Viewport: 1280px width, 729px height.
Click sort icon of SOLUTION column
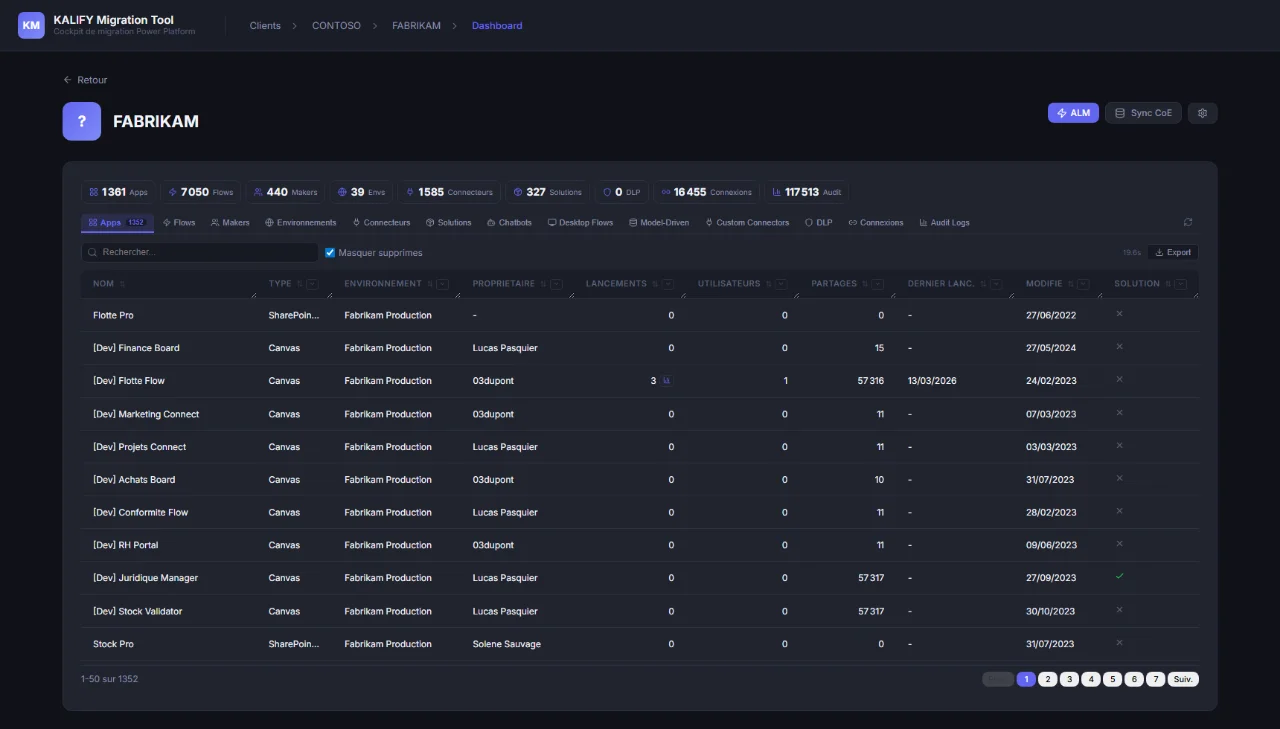(x=1167, y=284)
